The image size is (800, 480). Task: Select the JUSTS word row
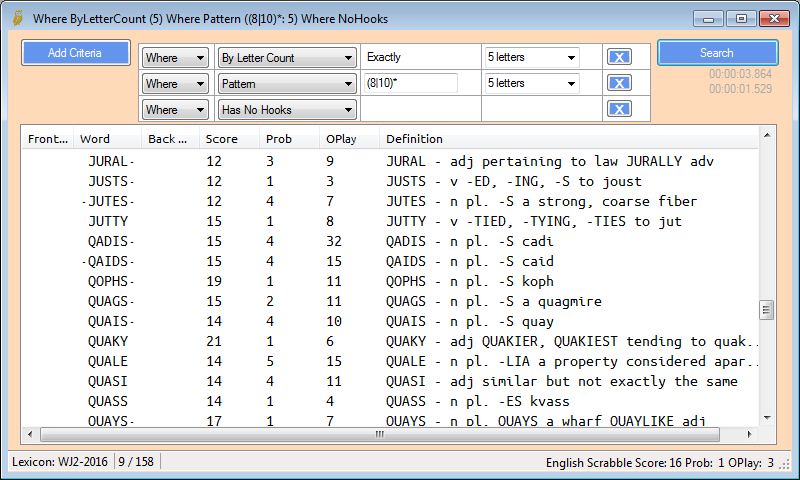pyautogui.click(x=390, y=181)
